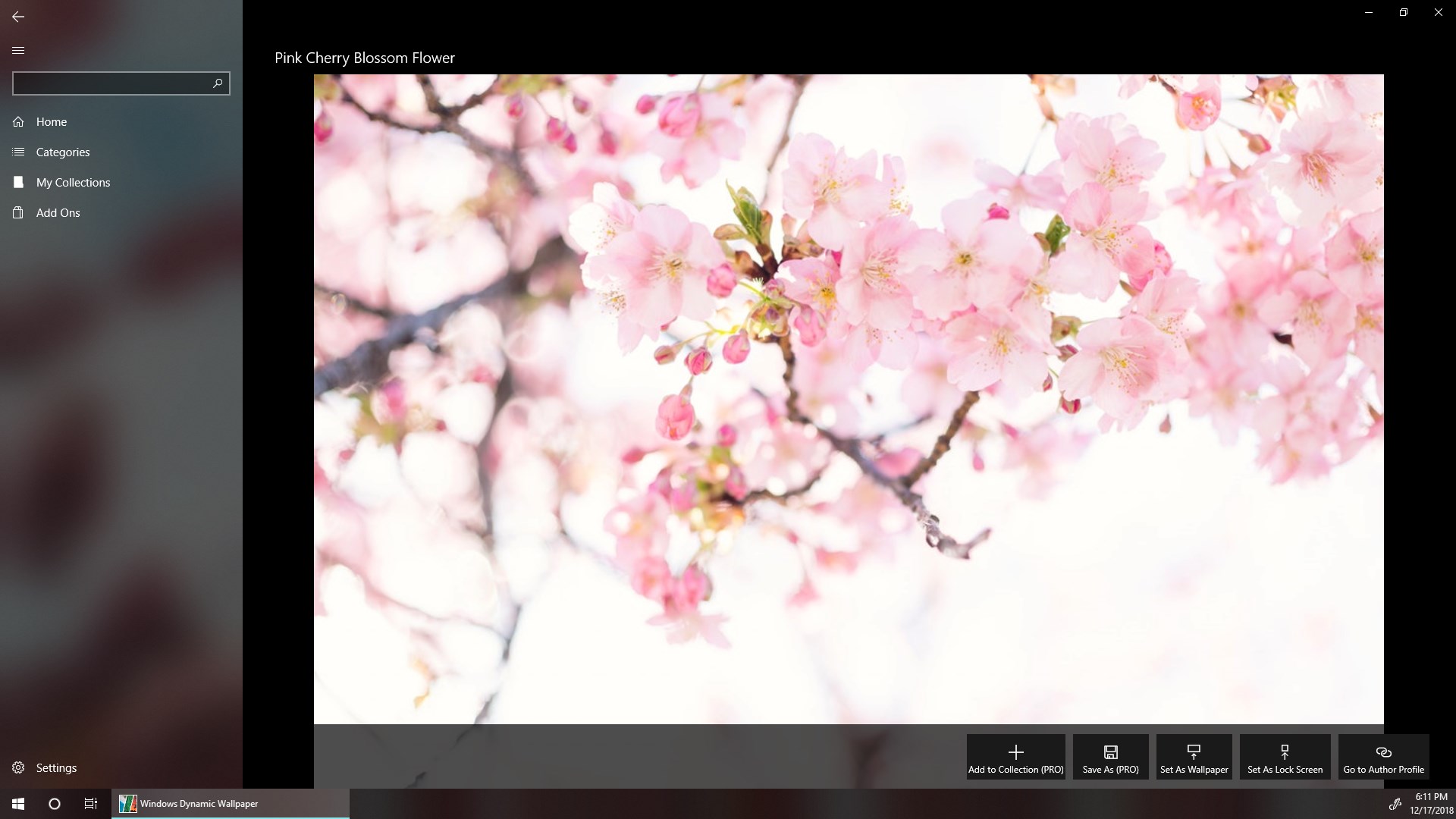Click the Save As (PRO) disk icon
Screen dimensions: 1456x819
1110,752
